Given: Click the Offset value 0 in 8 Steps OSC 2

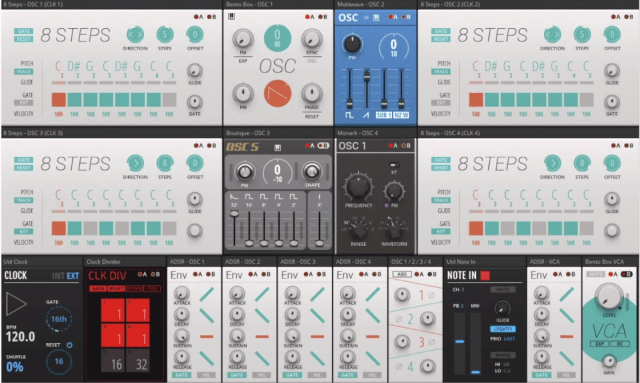Looking at the screenshot, I should click(x=612, y=35).
